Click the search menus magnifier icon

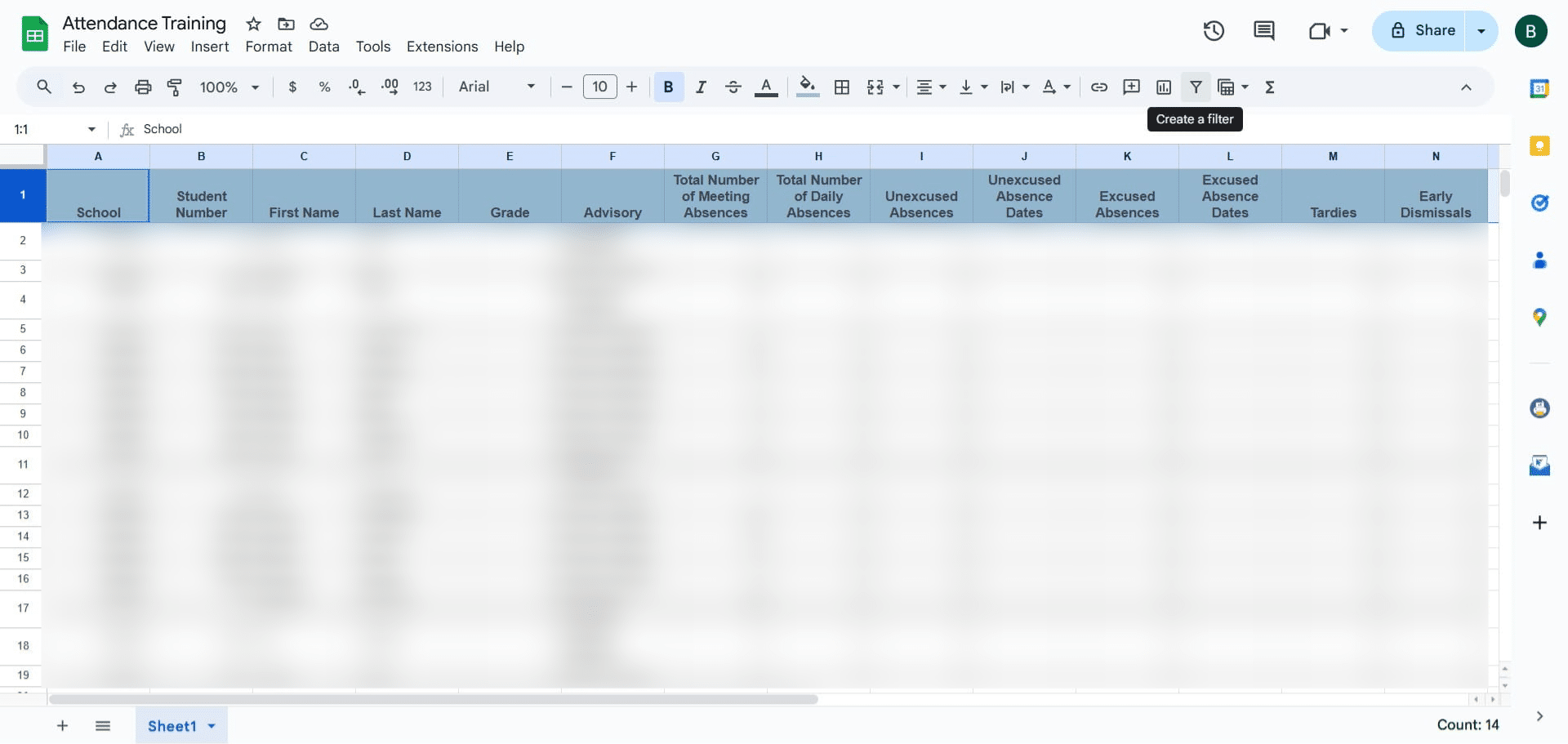(x=44, y=87)
